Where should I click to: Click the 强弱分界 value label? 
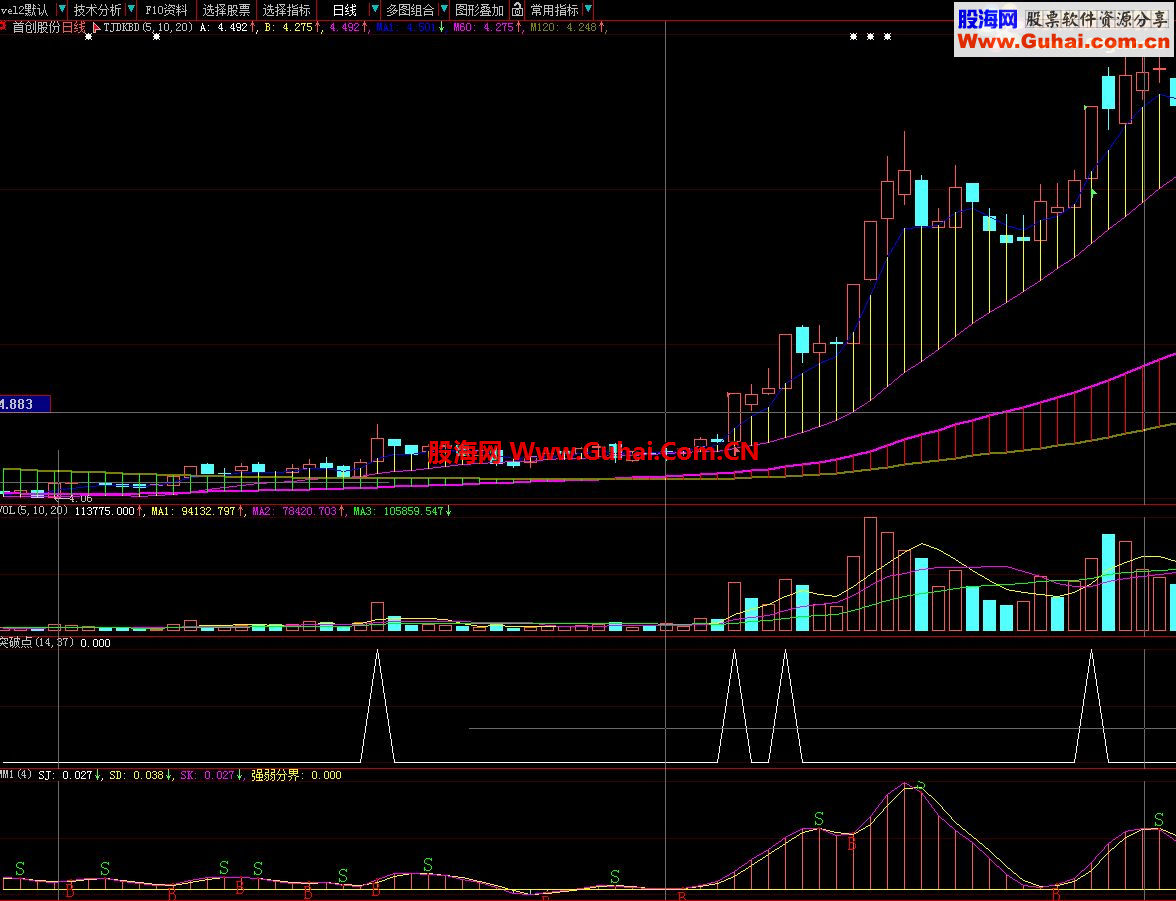click(x=296, y=775)
